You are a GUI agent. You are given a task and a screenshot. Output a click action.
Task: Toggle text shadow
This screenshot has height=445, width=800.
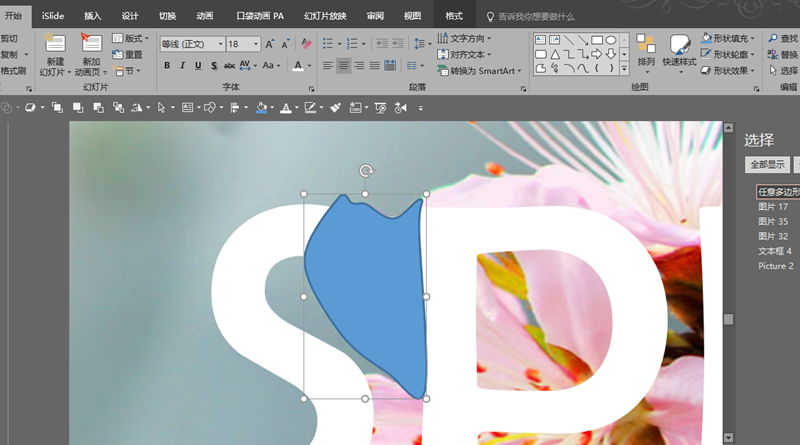pos(214,65)
